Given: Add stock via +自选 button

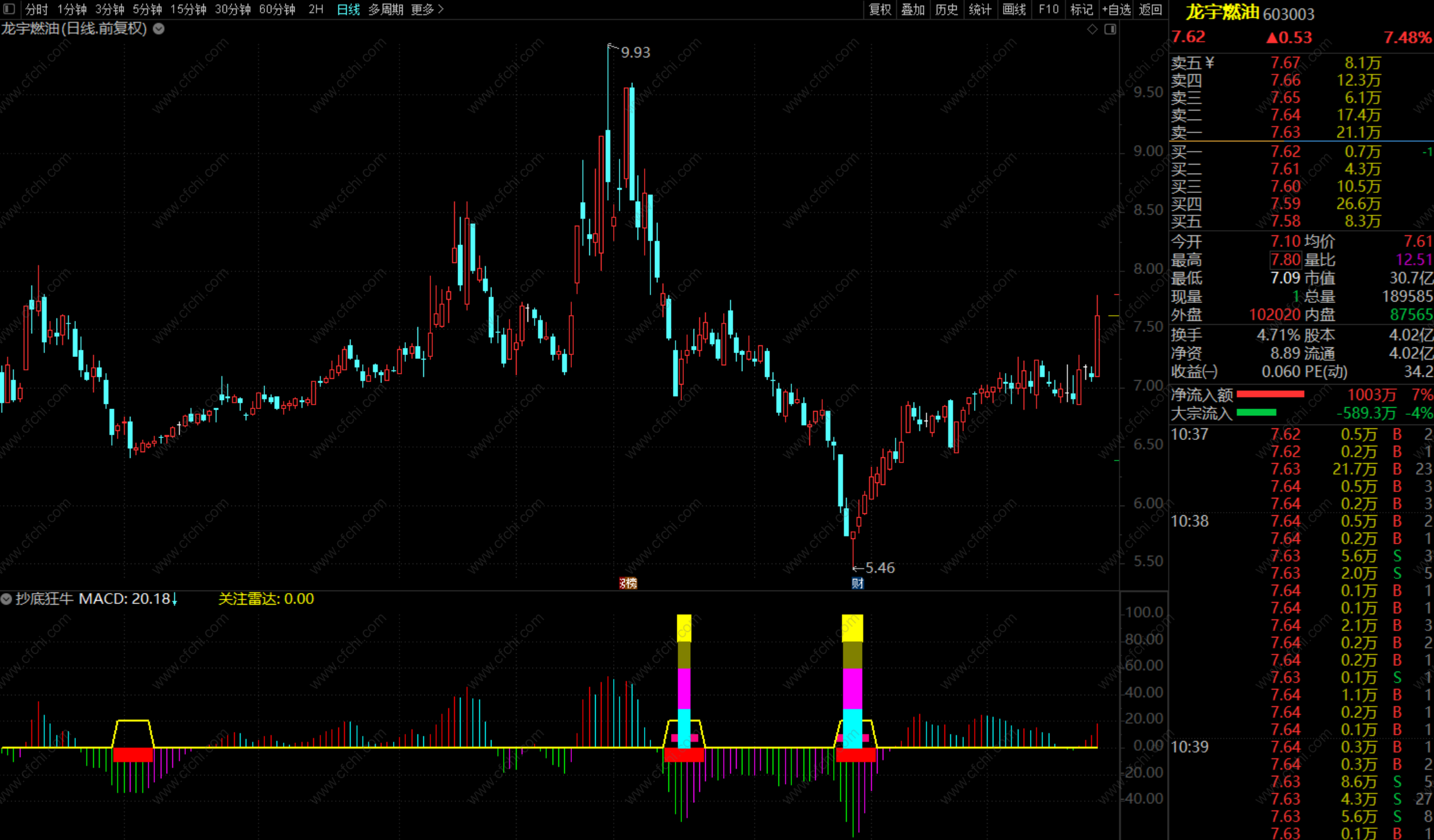Looking at the screenshot, I should (1116, 9).
